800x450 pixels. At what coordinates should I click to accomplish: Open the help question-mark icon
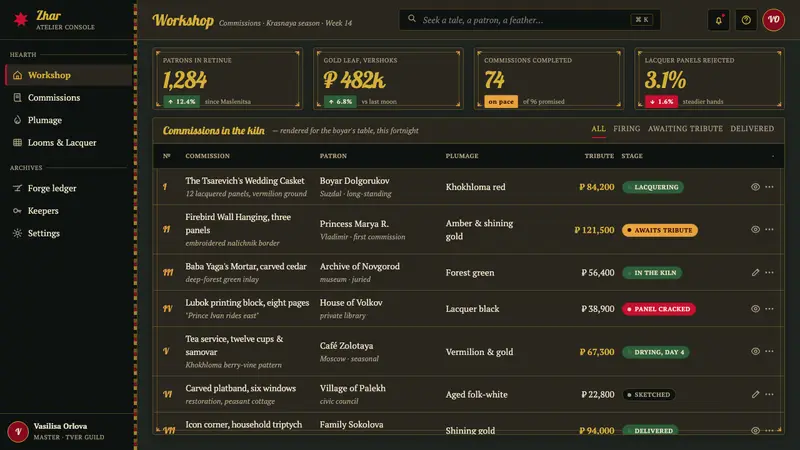746,20
